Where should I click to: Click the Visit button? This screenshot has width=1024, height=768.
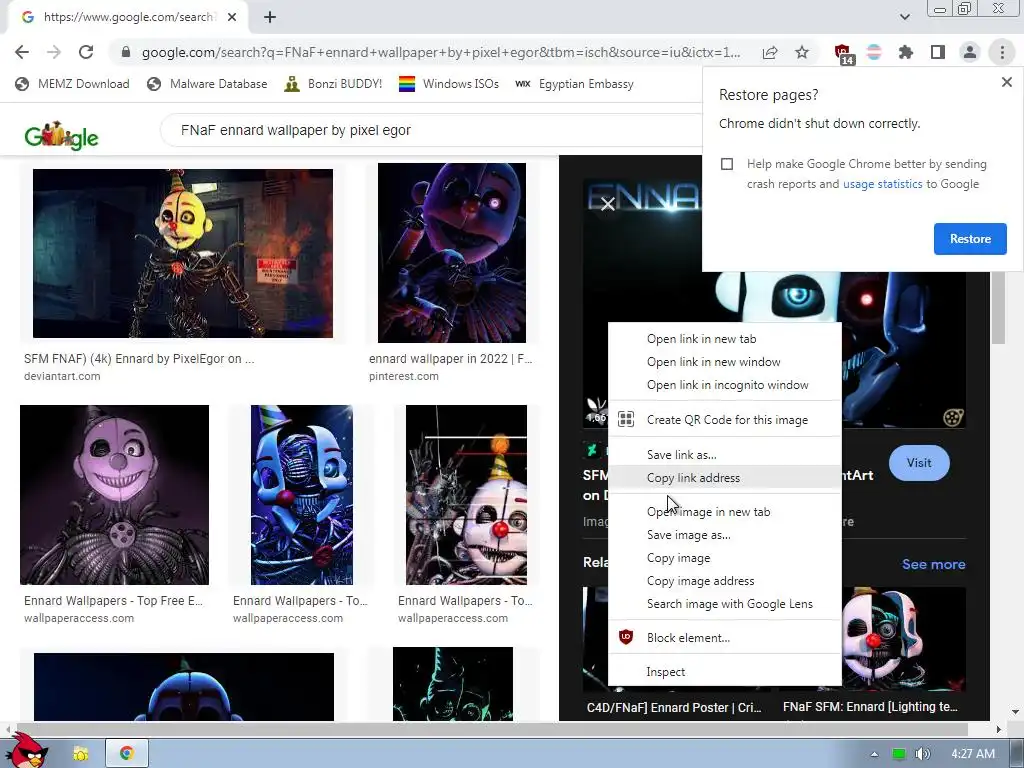[x=919, y=463]
